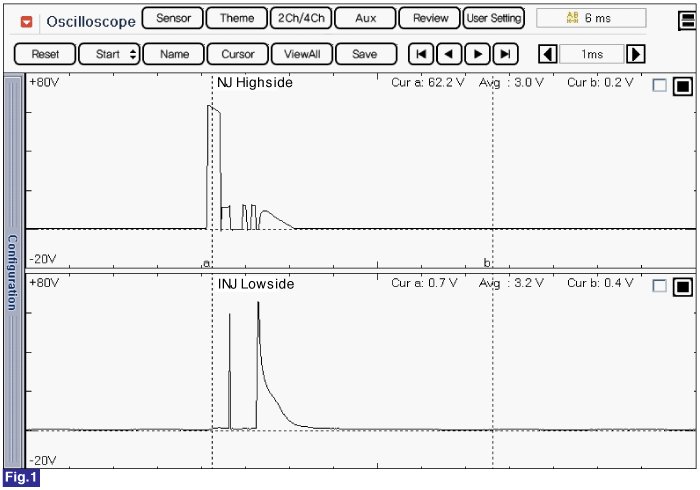Step forward one waveform frame

pyautogui.click(x=479, y=54)
